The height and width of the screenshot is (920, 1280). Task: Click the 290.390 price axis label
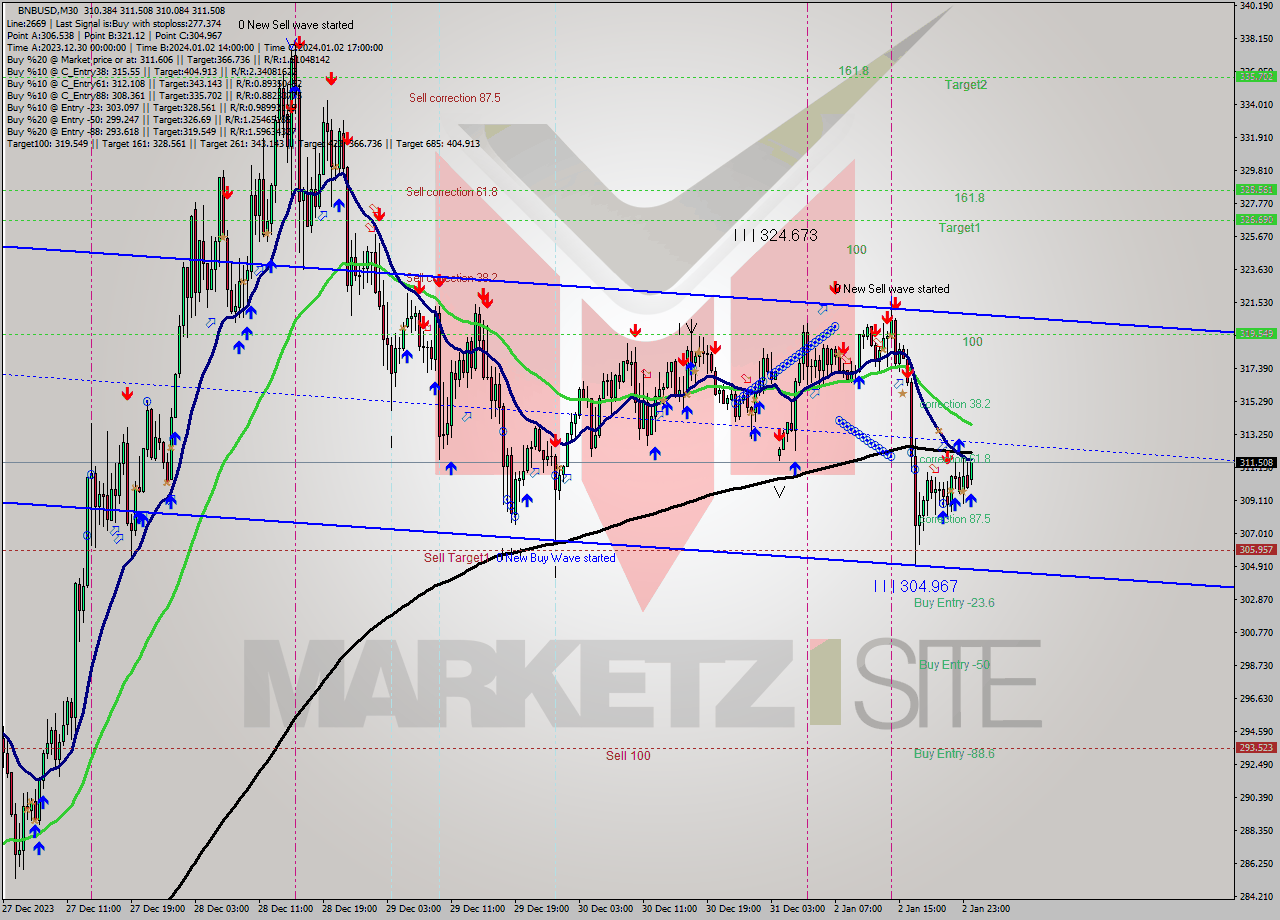coord(1256,798)
